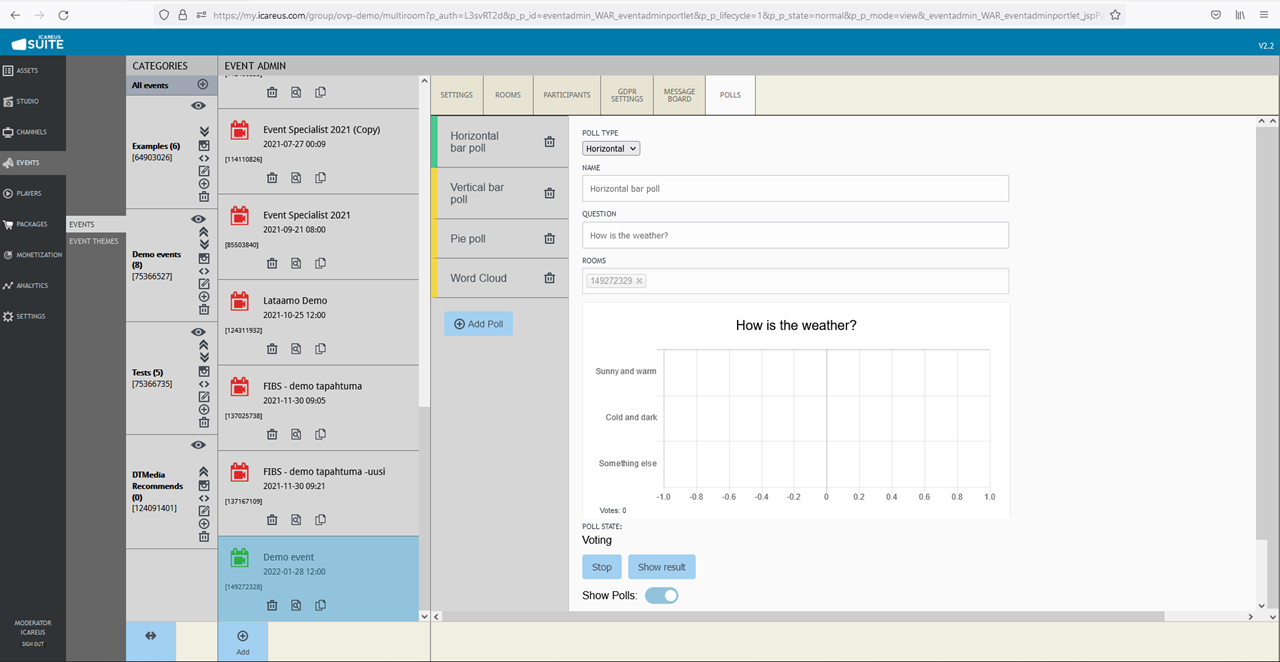Edit the Demo events category

[x=204, y=284]
